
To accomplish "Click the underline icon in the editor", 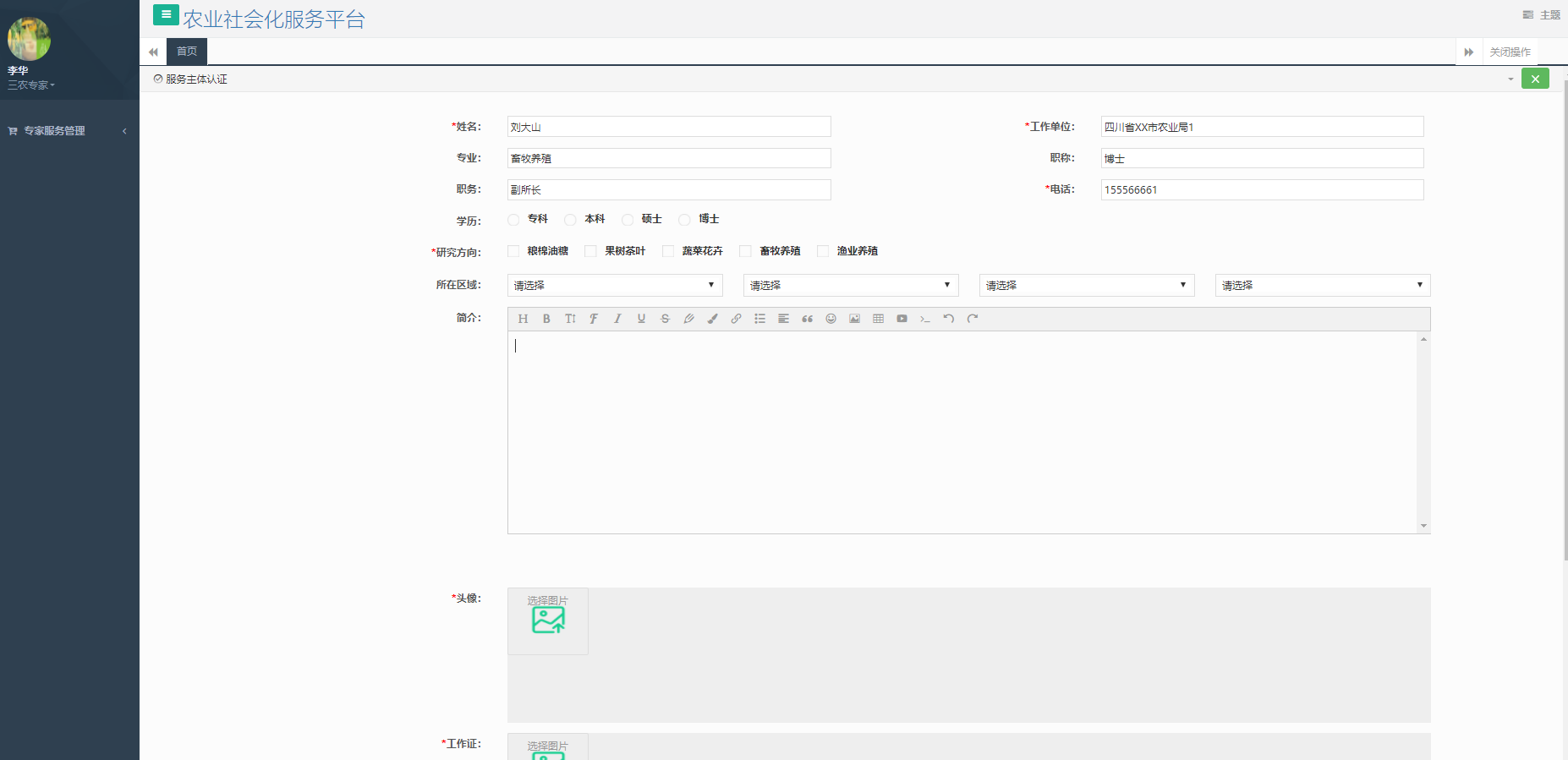I will coord(641,319).
